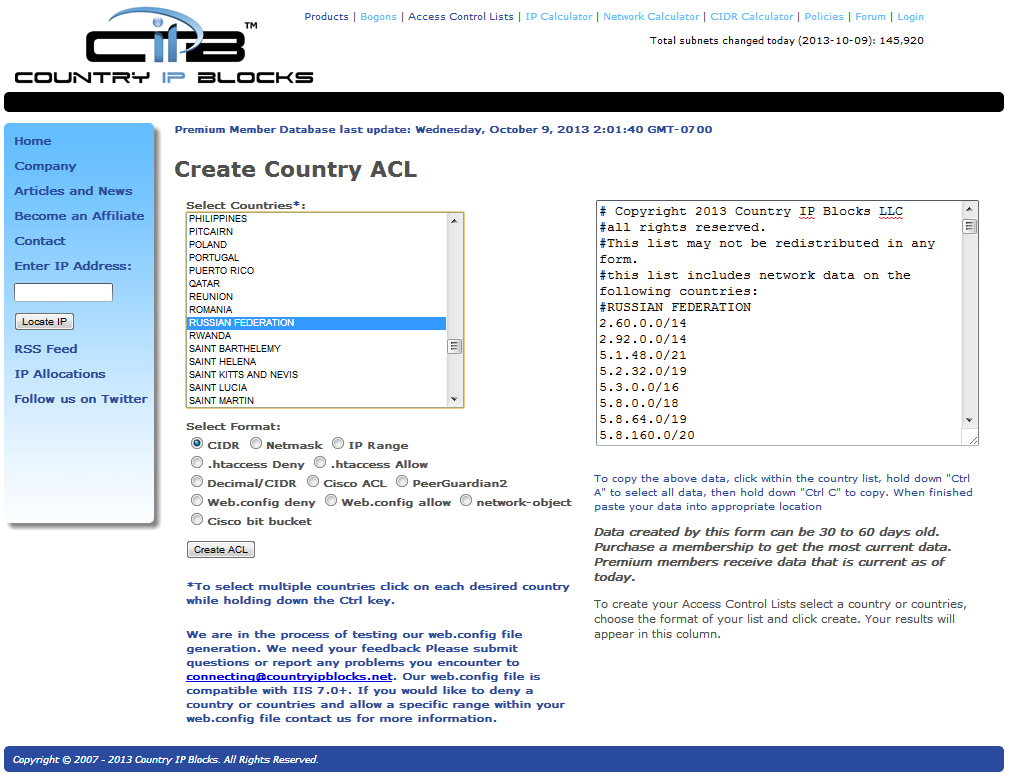The width and height of the screenshot is (1009, 778).
Task: Open Products in top navigation
Action: point(326,17)
